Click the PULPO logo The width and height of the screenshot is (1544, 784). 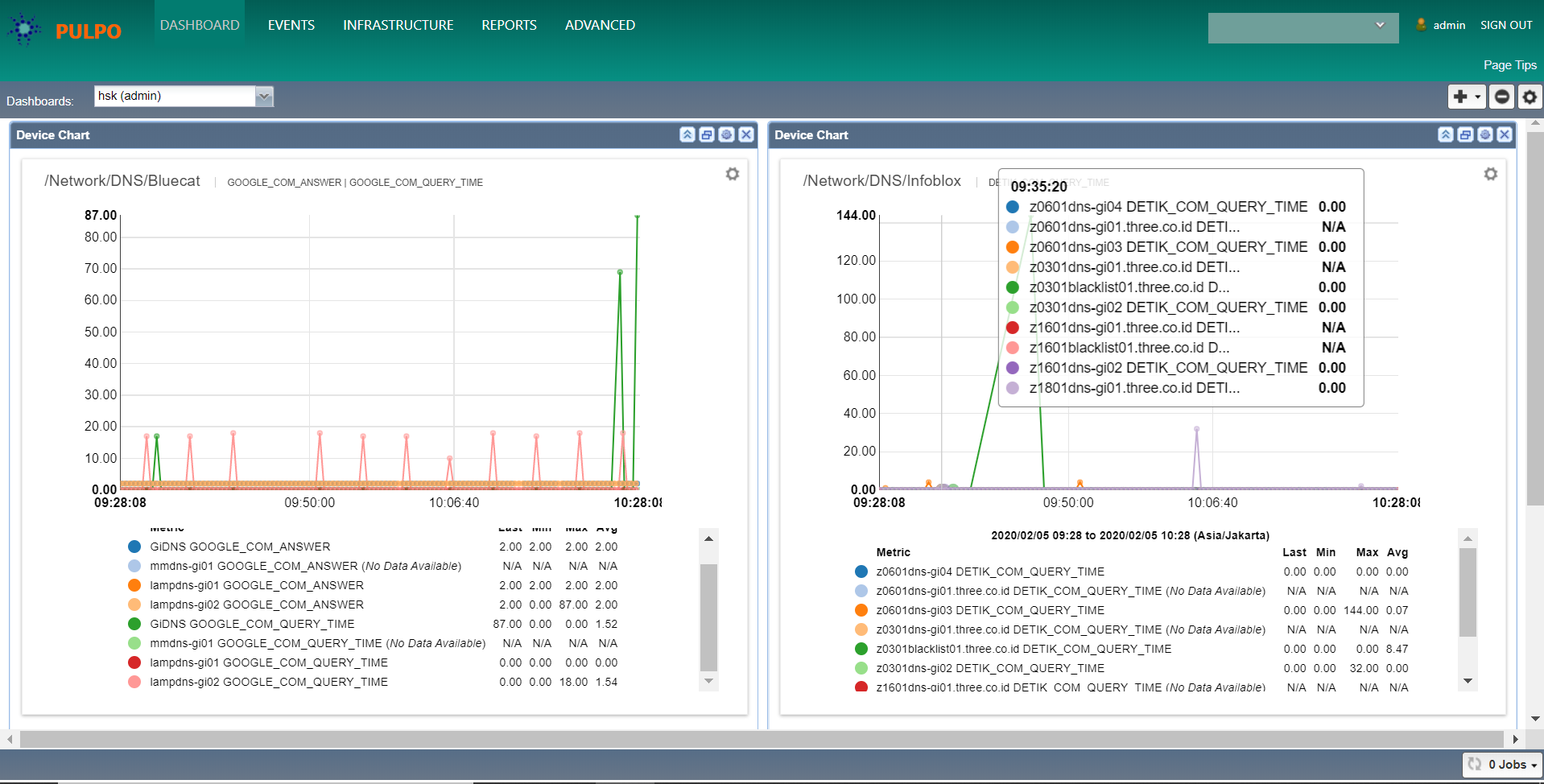point(64,31)
